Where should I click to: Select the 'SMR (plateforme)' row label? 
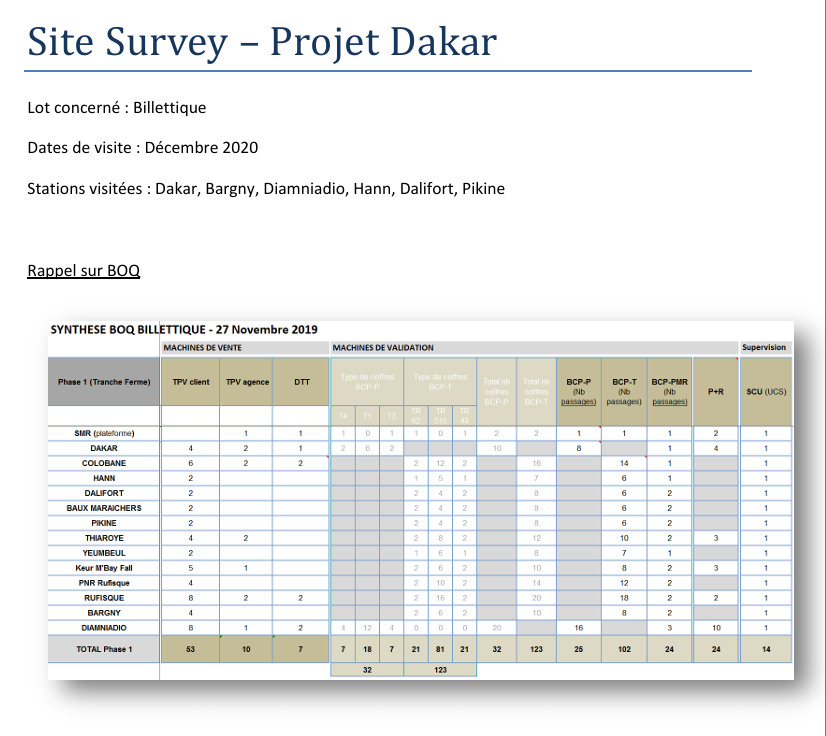(x=104, y=433)
